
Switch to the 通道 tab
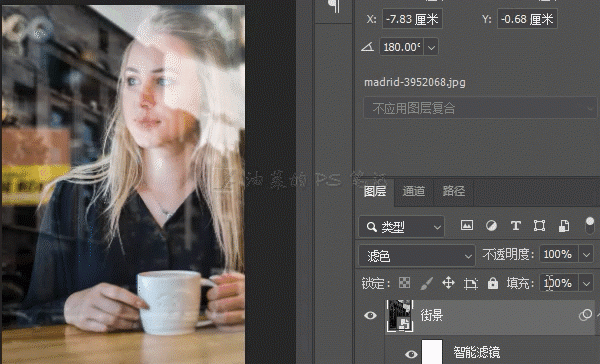414,191
